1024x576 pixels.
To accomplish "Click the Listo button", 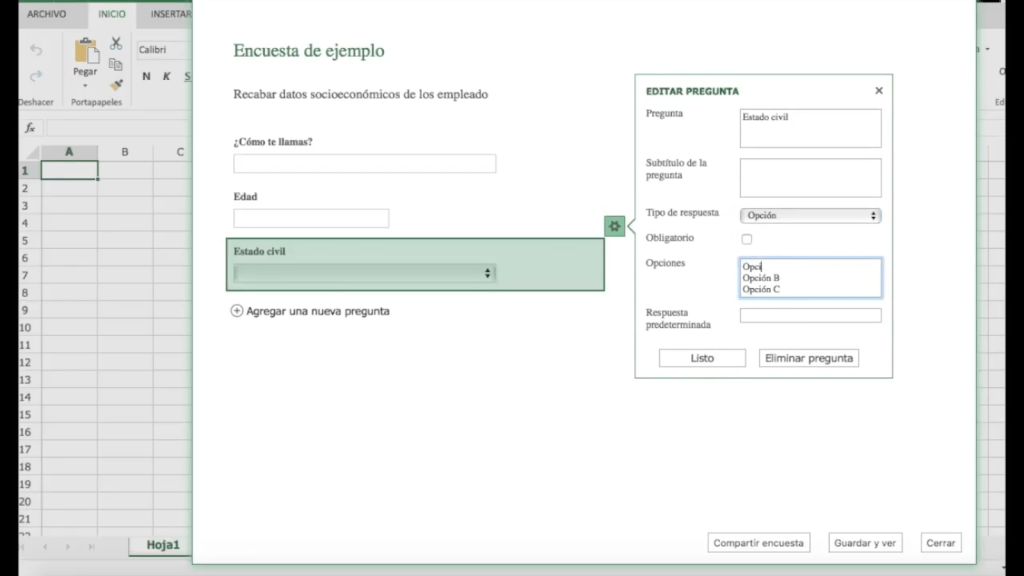I will coord(702,358).
